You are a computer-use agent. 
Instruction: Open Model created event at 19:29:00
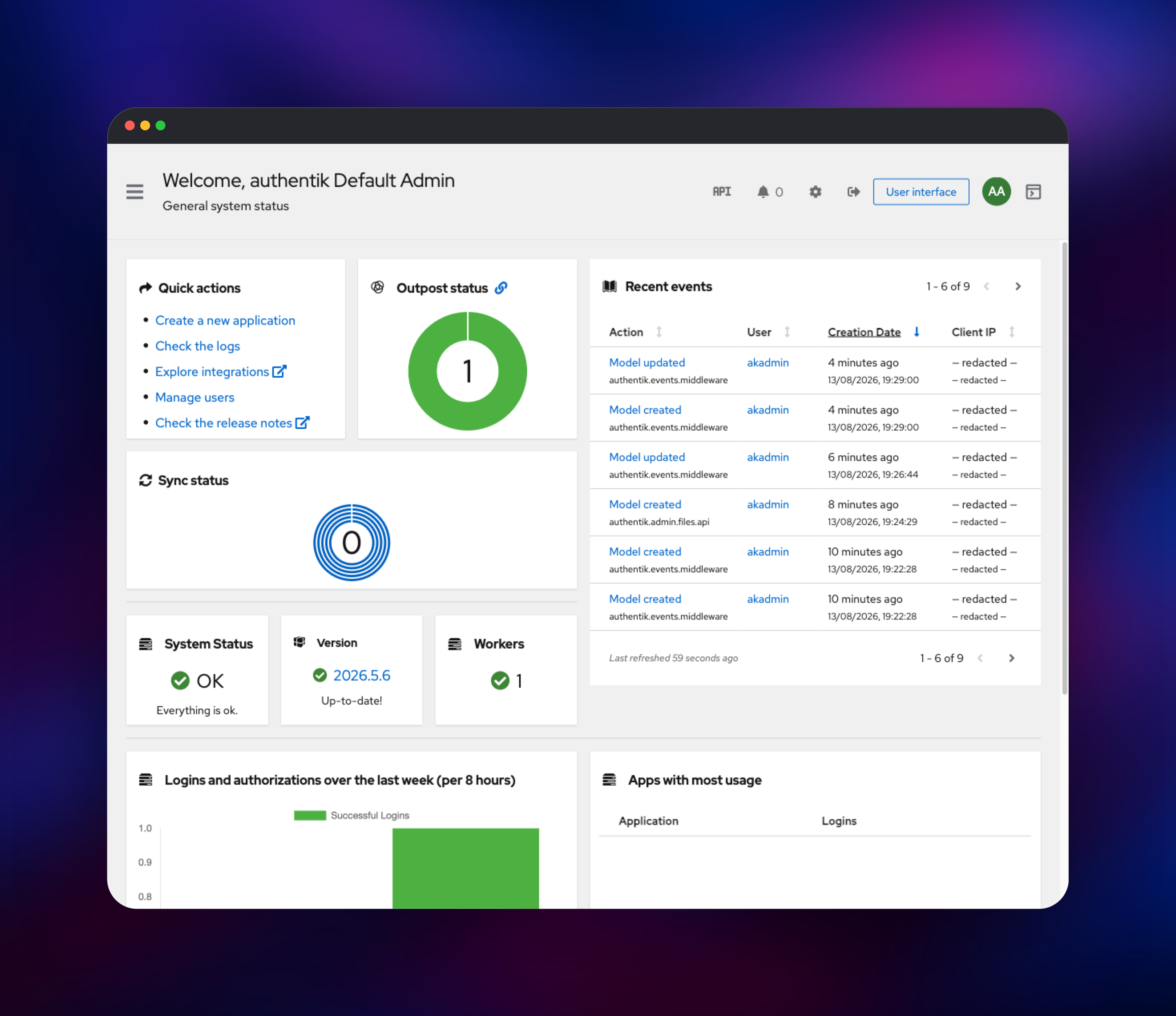(x=645, y=409)
